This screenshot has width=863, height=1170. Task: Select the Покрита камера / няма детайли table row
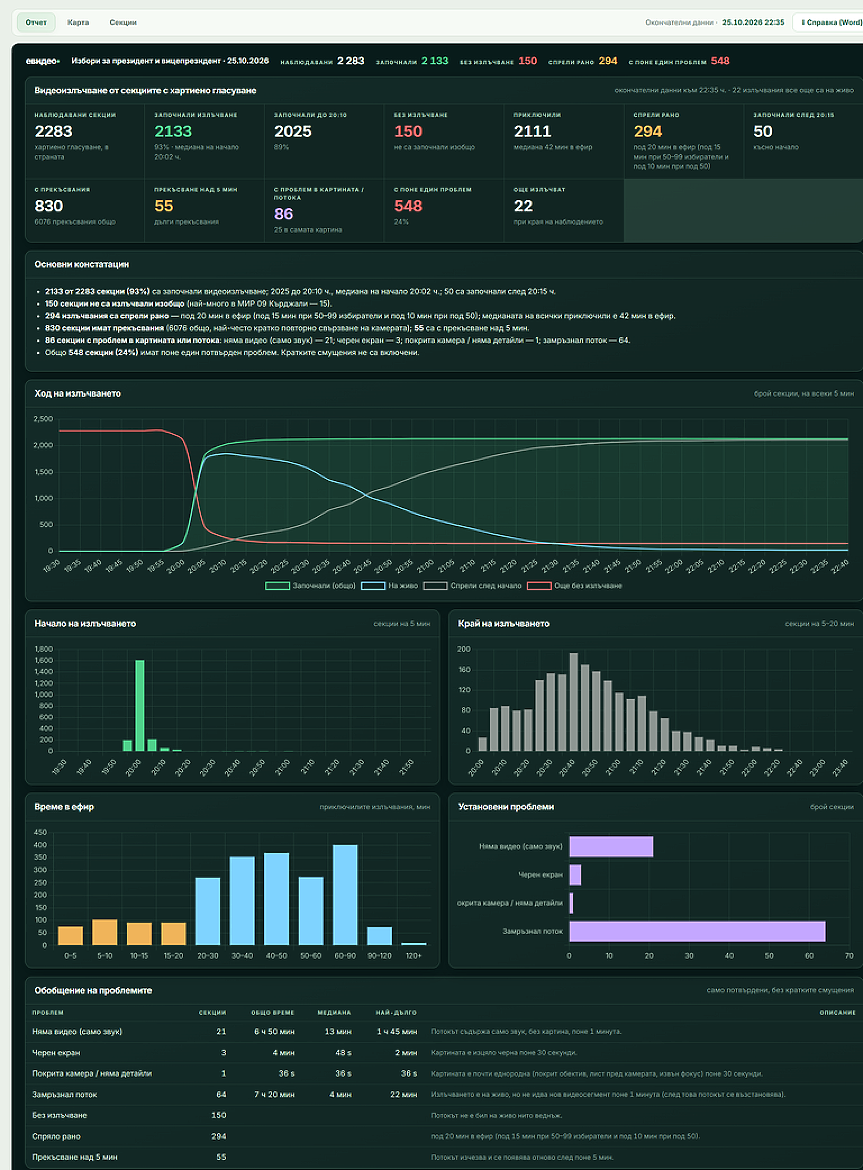pyautogui.click(x=444, y=1074)
